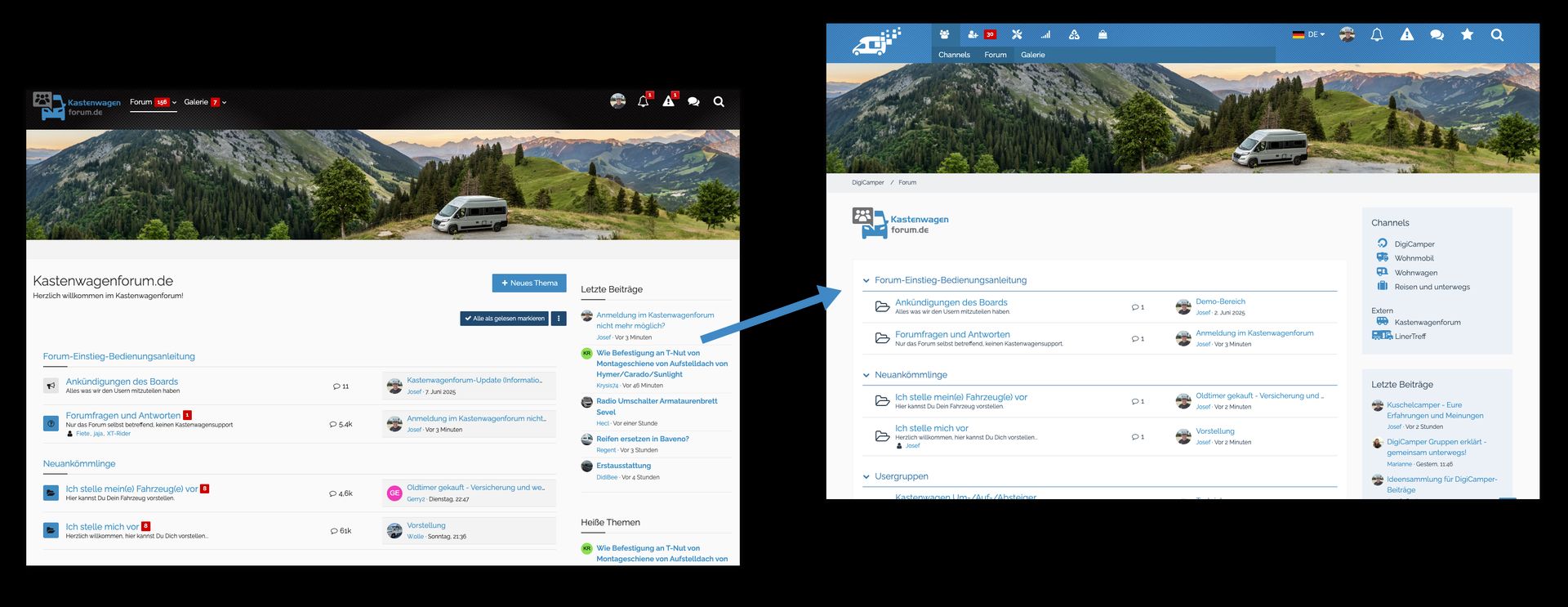Click user avatar in dark Kastenwagen header
Viewport: 1568px width, 607px height.
tap(618, 101)
